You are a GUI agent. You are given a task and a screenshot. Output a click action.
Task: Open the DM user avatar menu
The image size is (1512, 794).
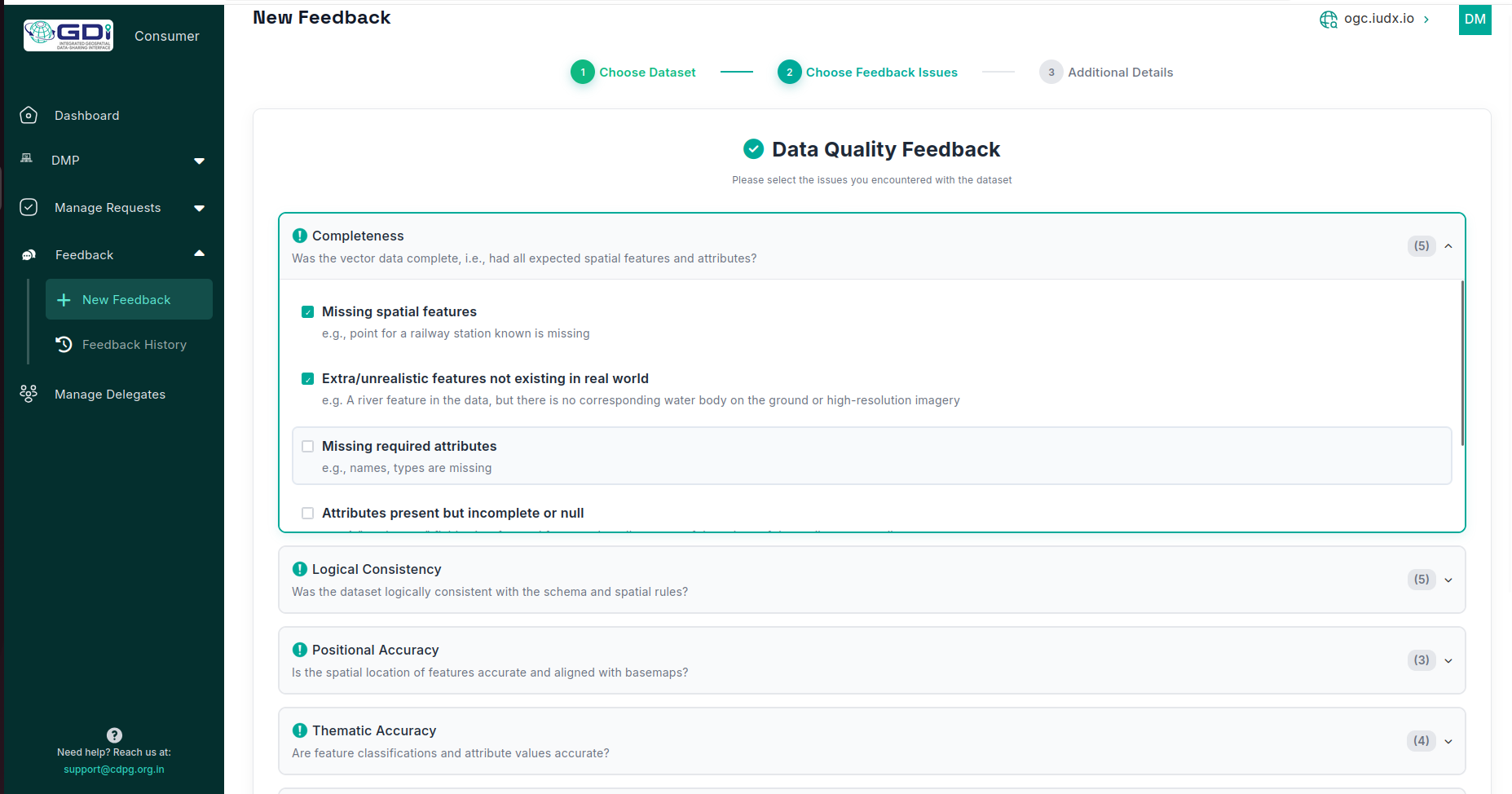pyautogui.click(x=1475, y=20)
